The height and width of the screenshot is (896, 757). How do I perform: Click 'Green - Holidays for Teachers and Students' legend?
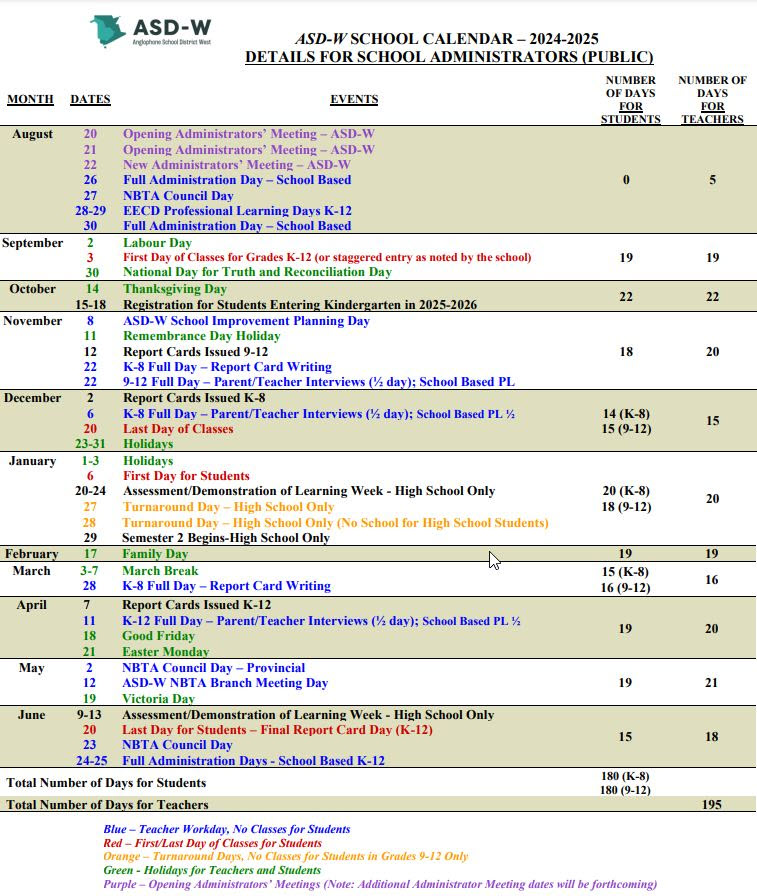(x=212, y=870)
